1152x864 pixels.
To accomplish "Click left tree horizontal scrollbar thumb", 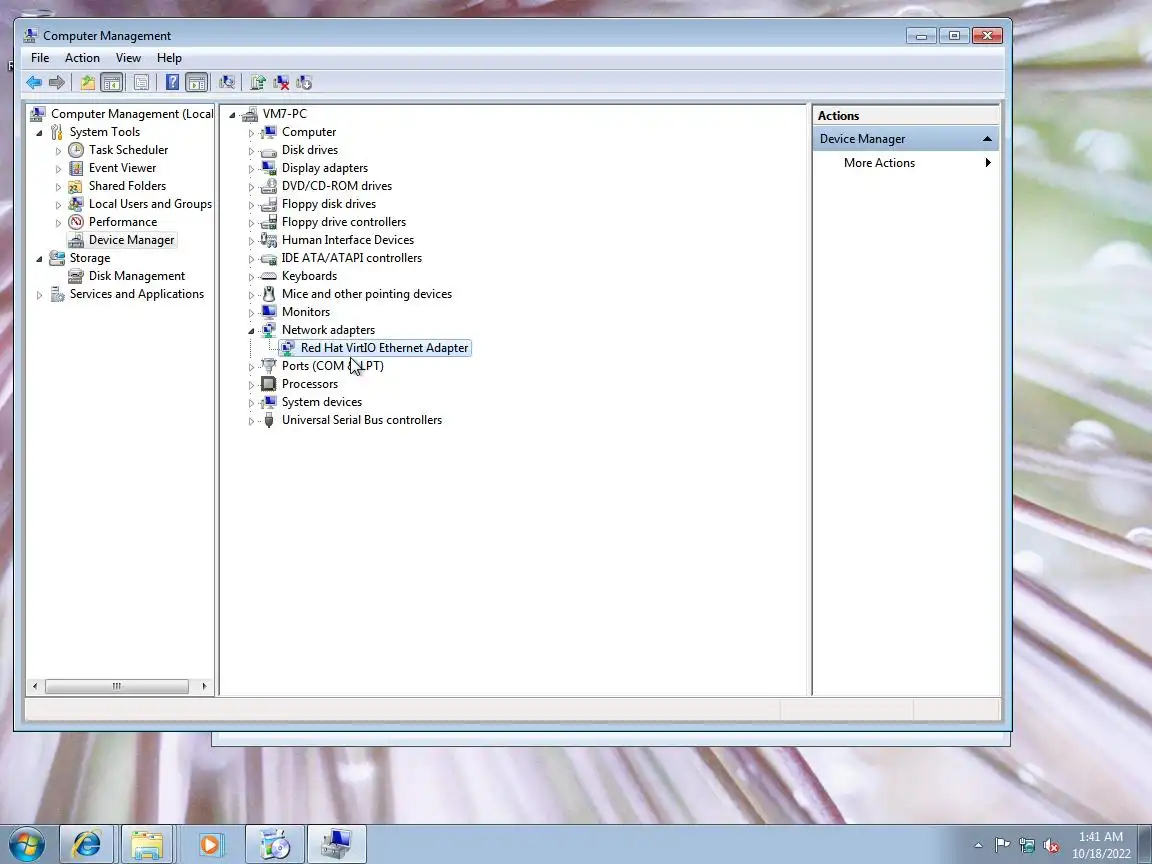I will (116, 686).
